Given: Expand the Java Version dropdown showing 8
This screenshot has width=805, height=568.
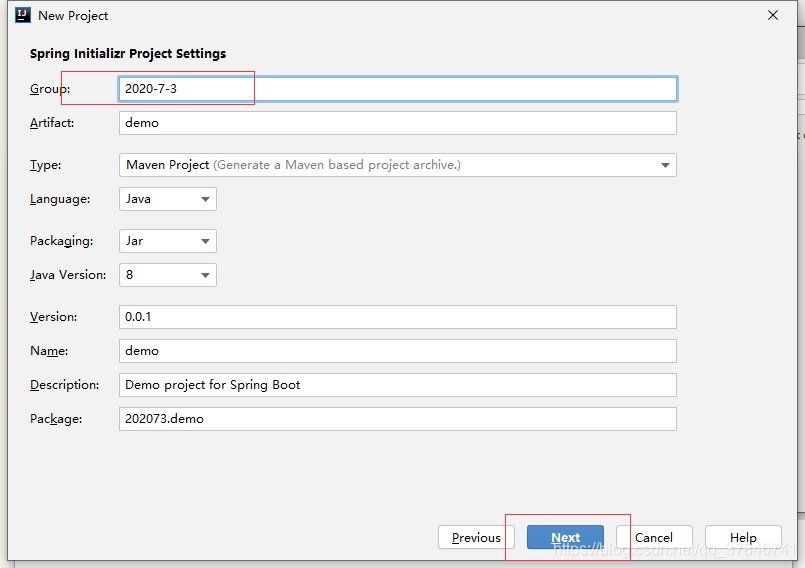Looking at the screenshot, I should coord(168,275).
